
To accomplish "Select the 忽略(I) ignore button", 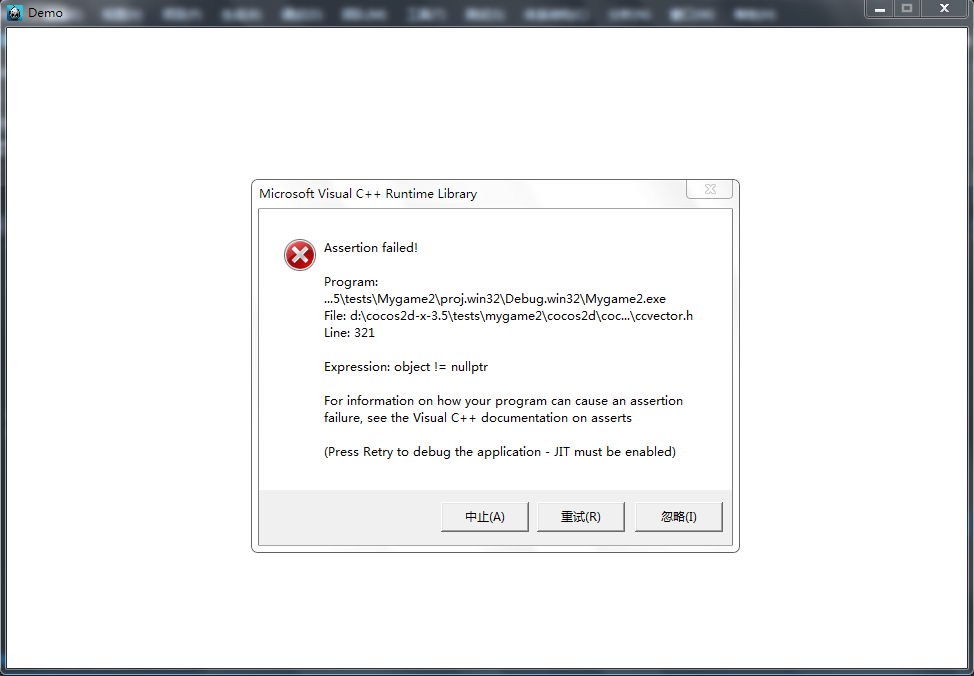I will coord(678,517).
